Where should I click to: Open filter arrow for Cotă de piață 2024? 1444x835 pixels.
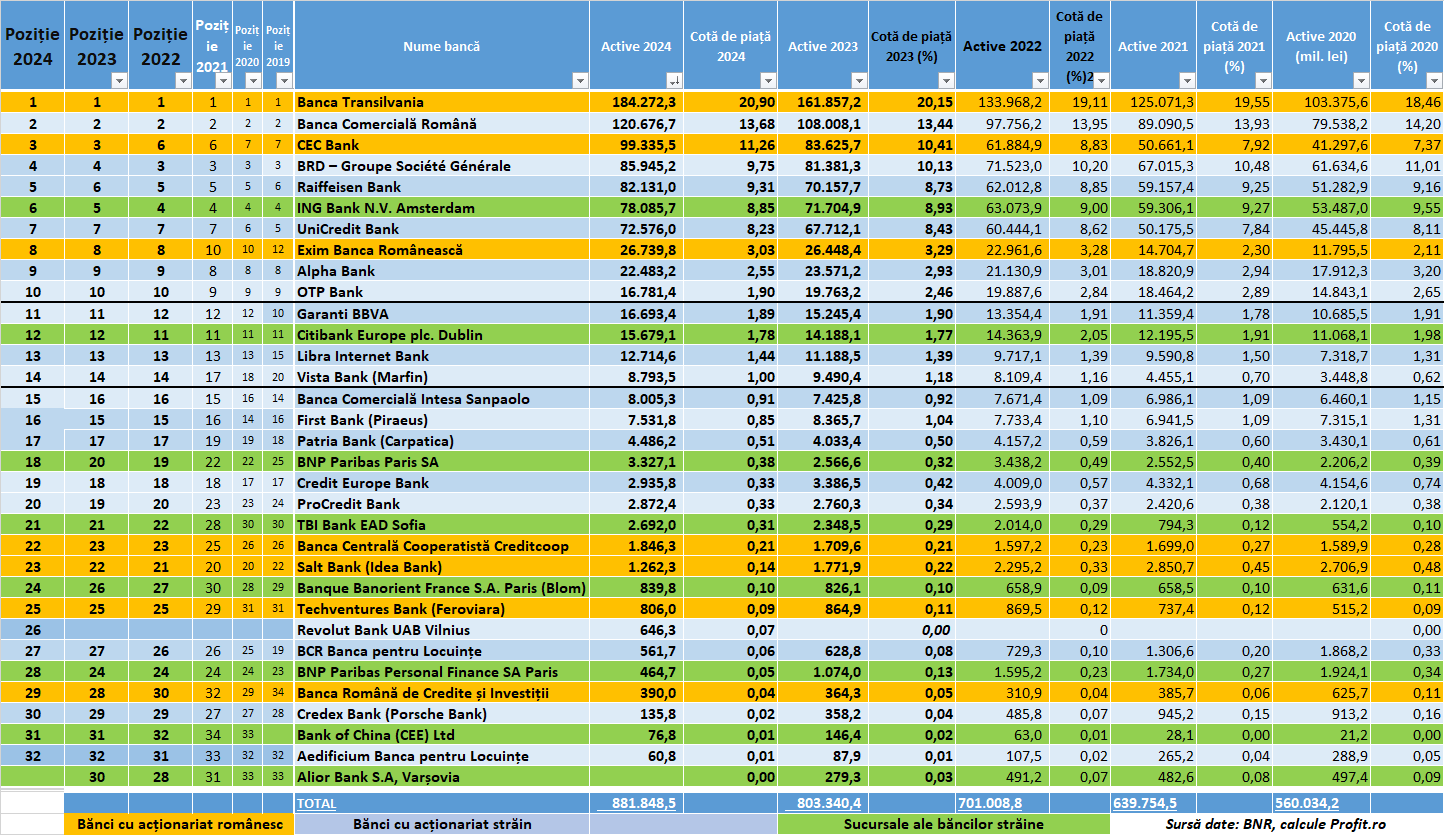pyautogui.click(x=767, y=80)
